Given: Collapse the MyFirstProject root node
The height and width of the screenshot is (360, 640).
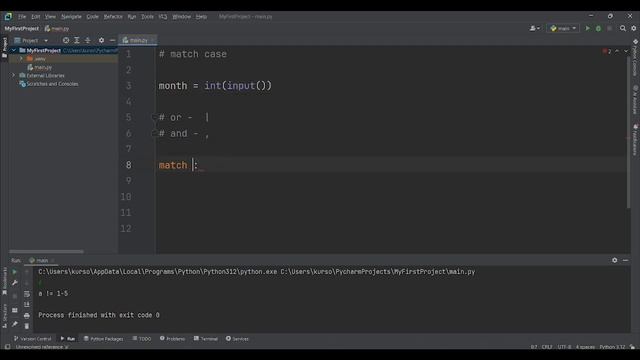Looking at the screenshot, I should (13, 50).
